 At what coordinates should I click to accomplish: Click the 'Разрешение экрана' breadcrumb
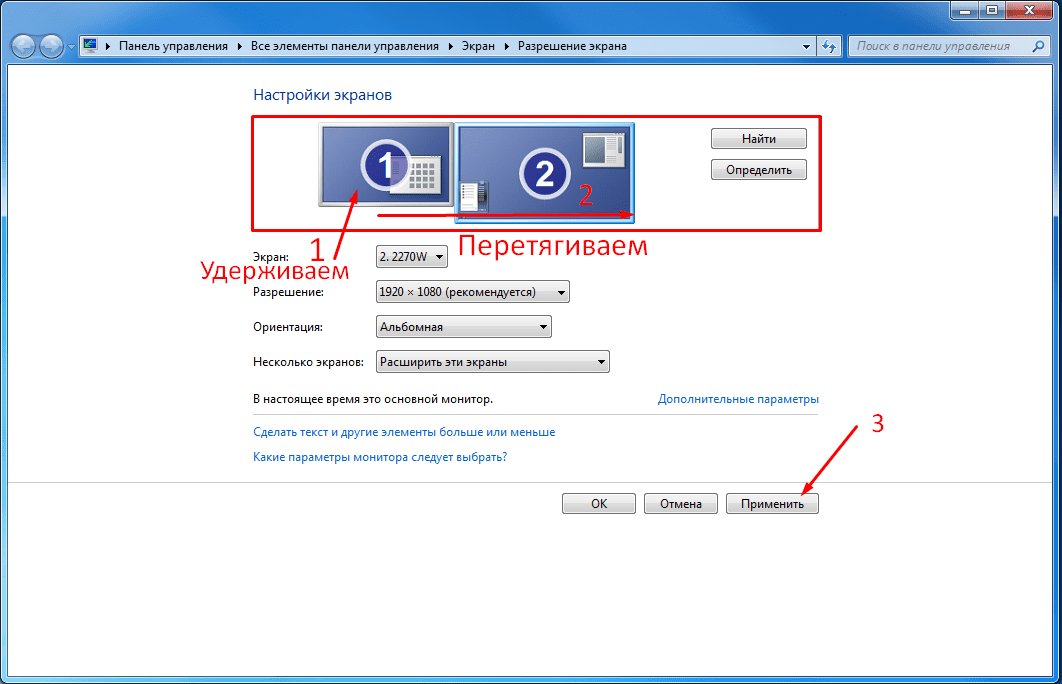pyautogui.click(x=572, y=46)
